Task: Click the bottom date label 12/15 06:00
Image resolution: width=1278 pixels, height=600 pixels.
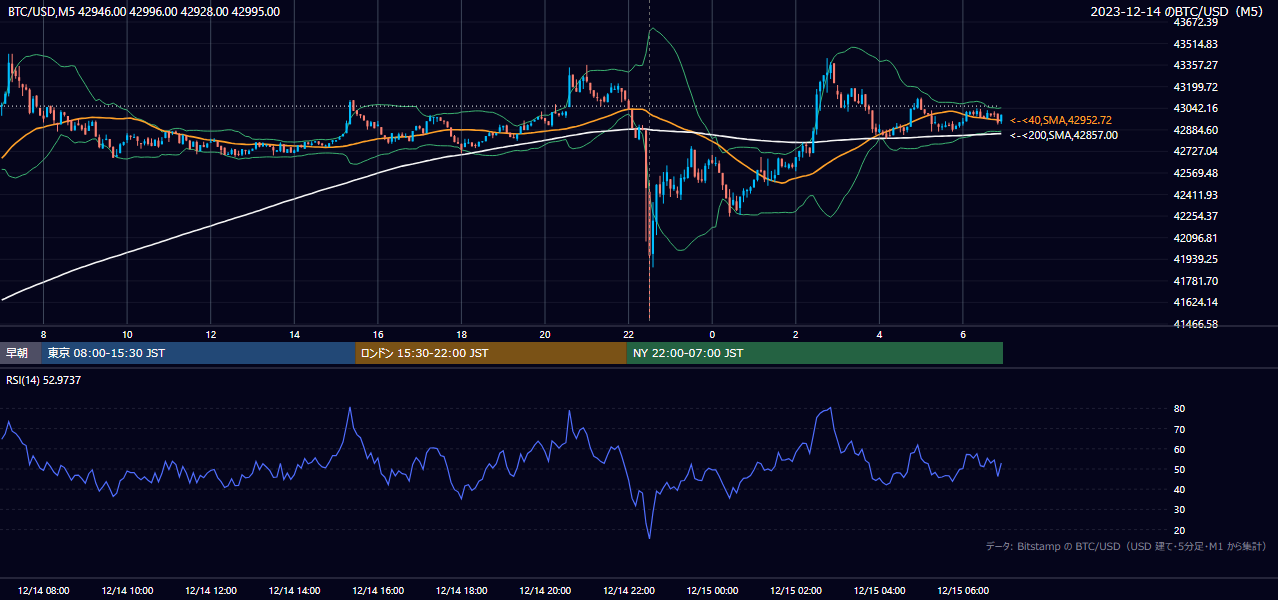Action: pyautogui.click(x=963, y=591)
